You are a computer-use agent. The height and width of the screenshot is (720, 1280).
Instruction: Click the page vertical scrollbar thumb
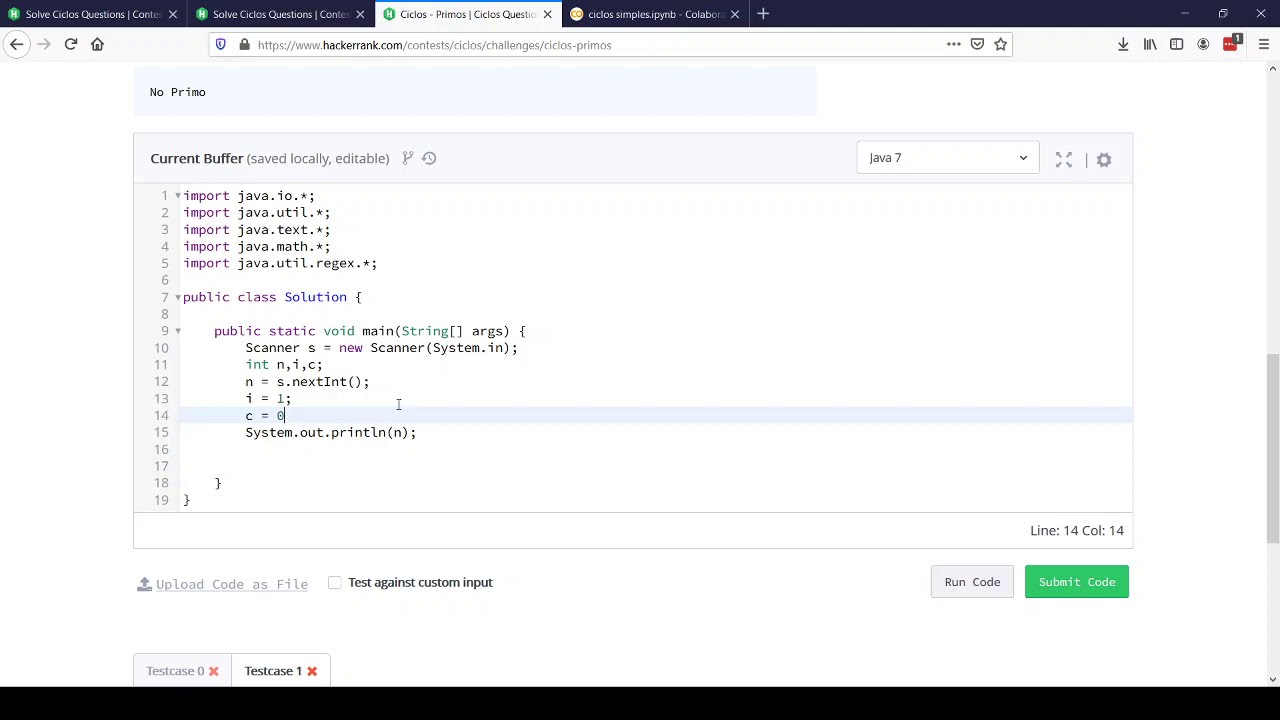coord(1273,448)
